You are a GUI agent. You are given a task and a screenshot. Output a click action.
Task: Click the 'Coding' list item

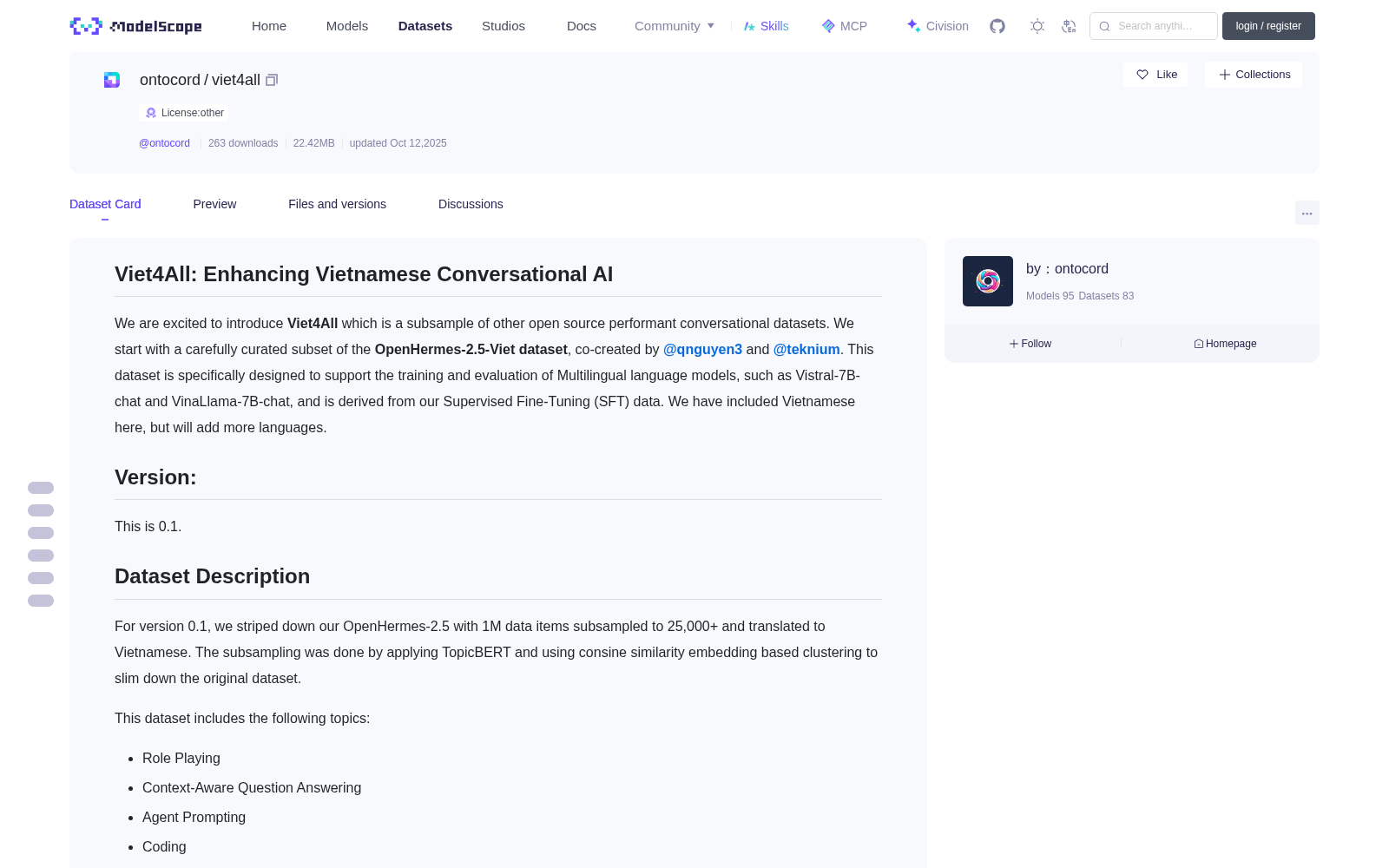pos(164,847)
